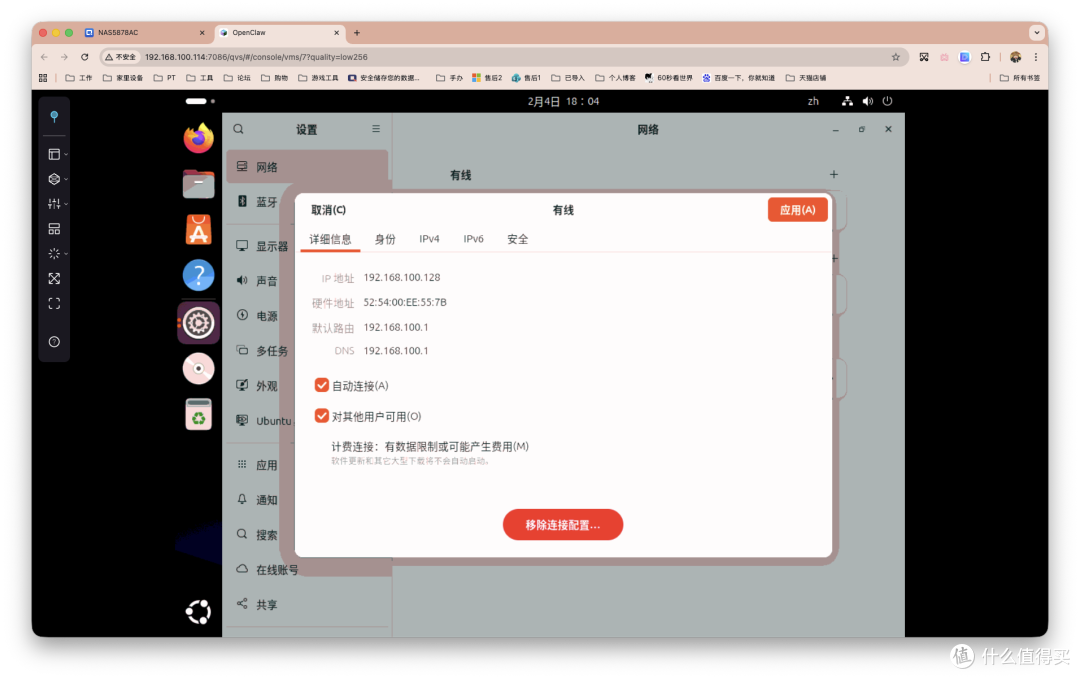Open the Help app in the dock
This screenshot has width=1080, height=679.
click(x=198, y=275)
